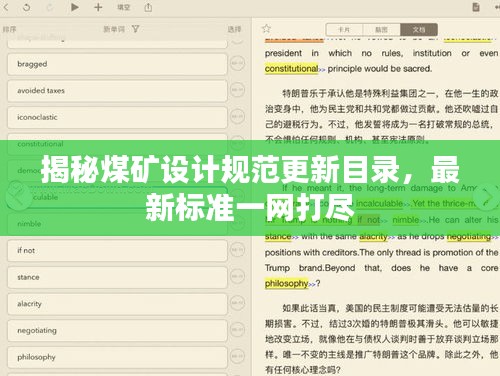Viewport: 500px width, 376px height.
Task: Add a new item with plus icon
Action: 98,7
